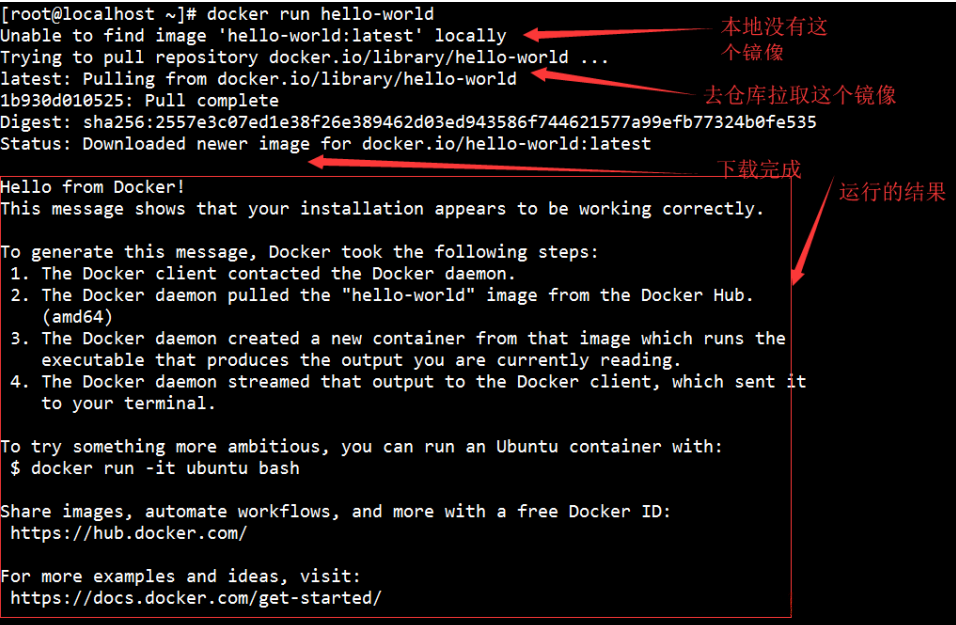Screen dimensions: 956x625
Task: Click the red annotation "本地没有这个镜像"
Action: point(773,39)
